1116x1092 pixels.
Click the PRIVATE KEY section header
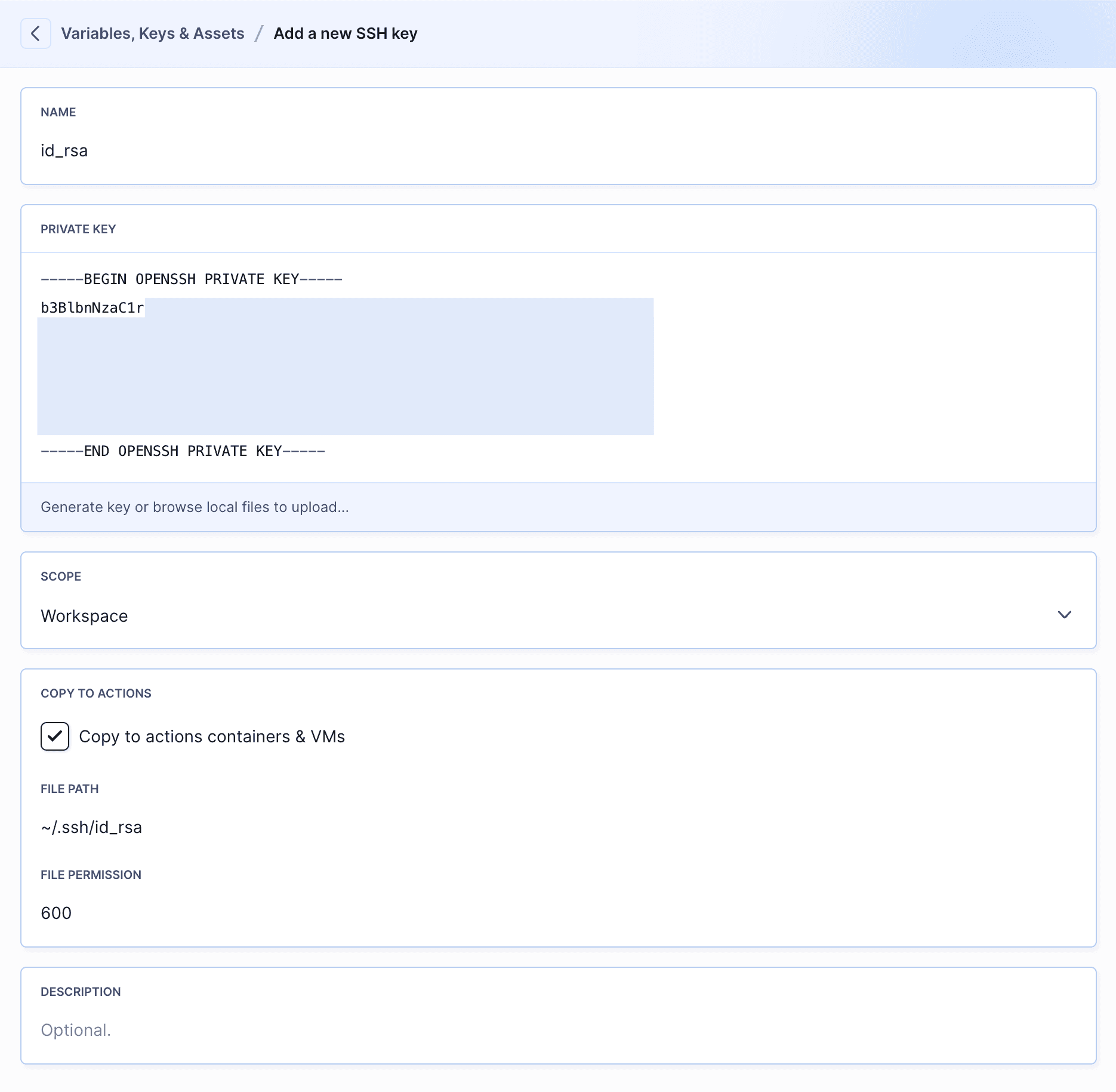[78, 229]
